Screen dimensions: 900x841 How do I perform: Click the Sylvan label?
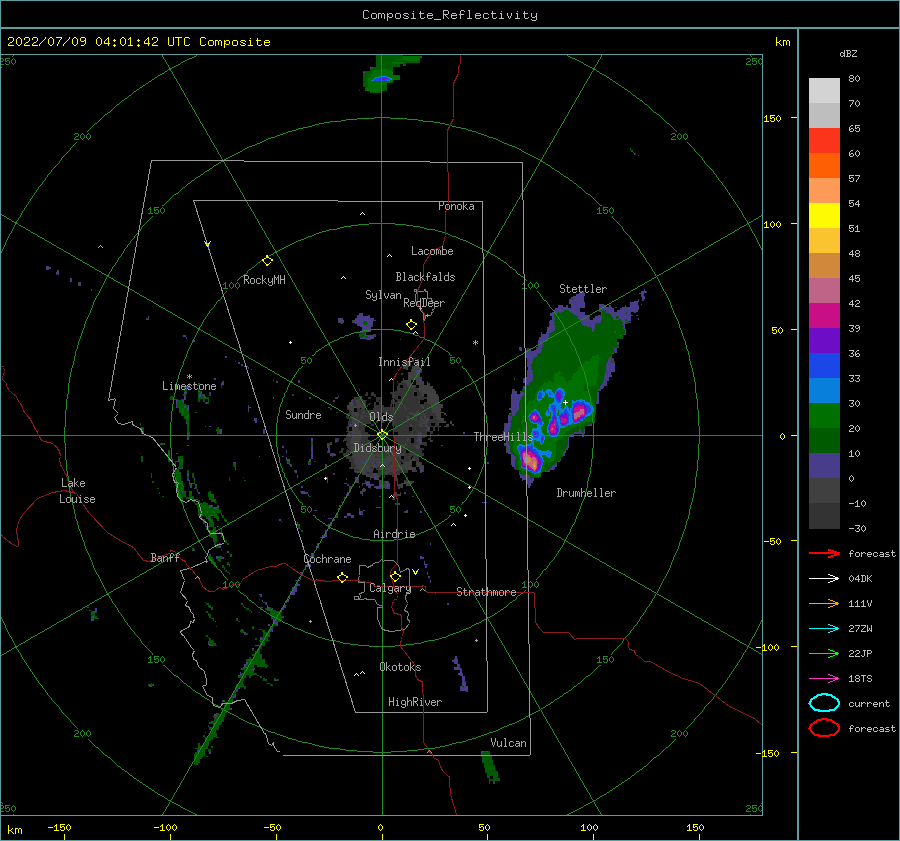(383, 295)
